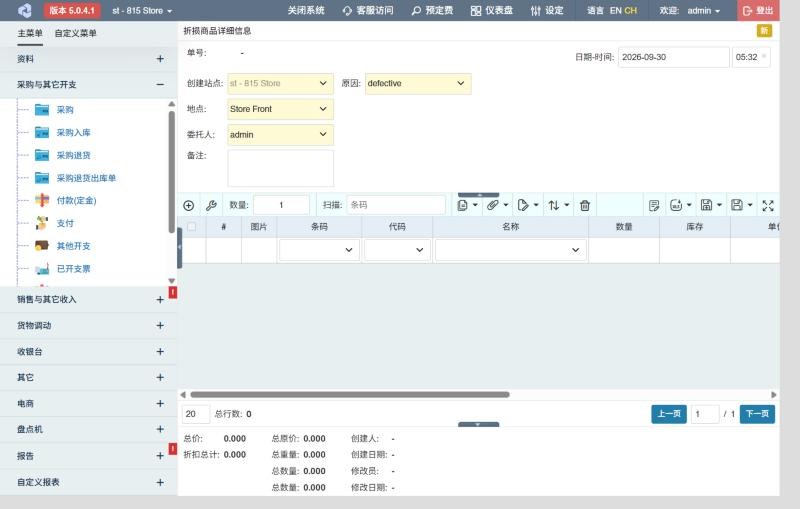This screenshot has height=509, width=800.
Task: Open the 地点 Store Front dropdown
Action: tap(280, 109)
